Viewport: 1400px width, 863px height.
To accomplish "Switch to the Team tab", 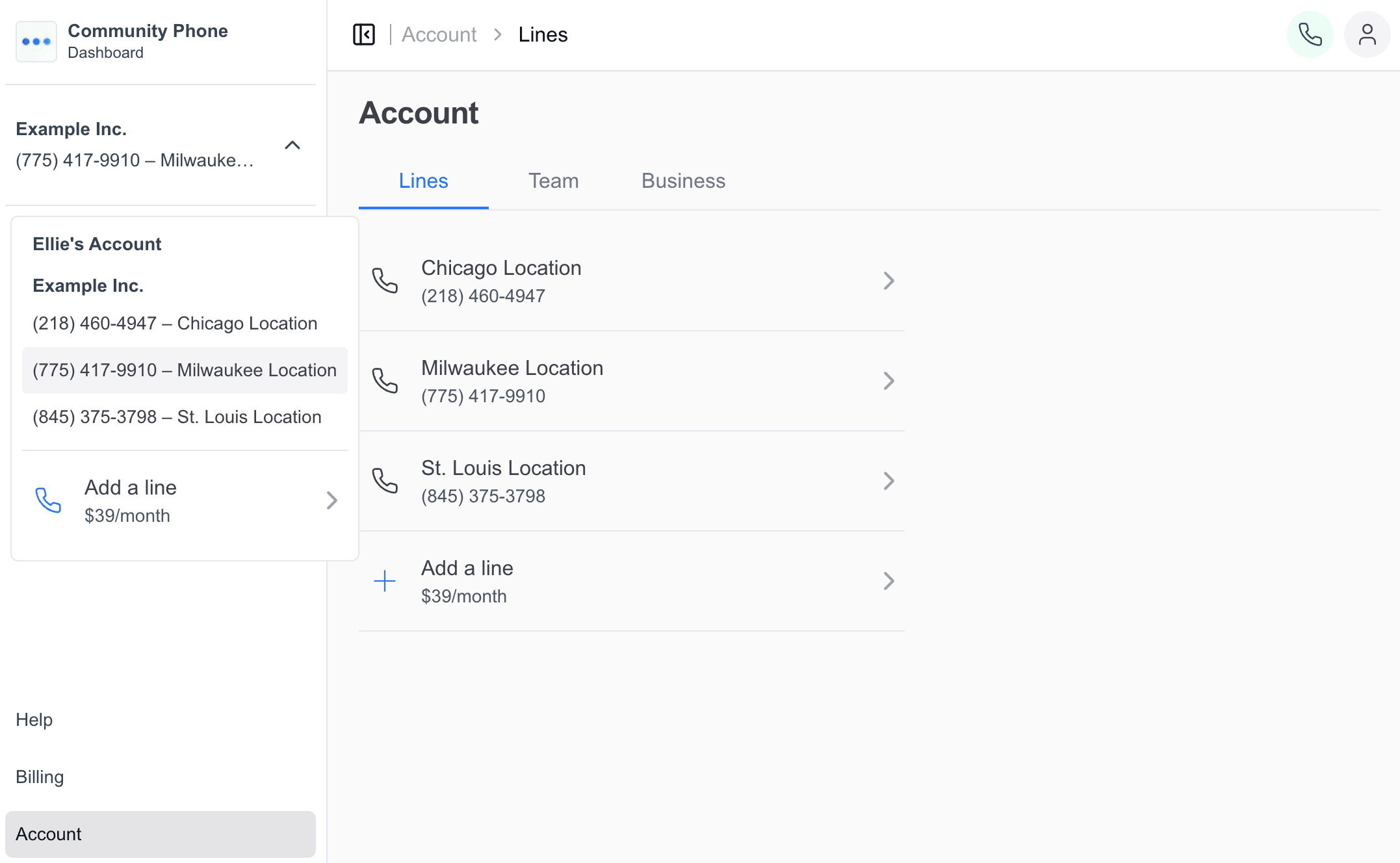I will (x=553, y=181).
